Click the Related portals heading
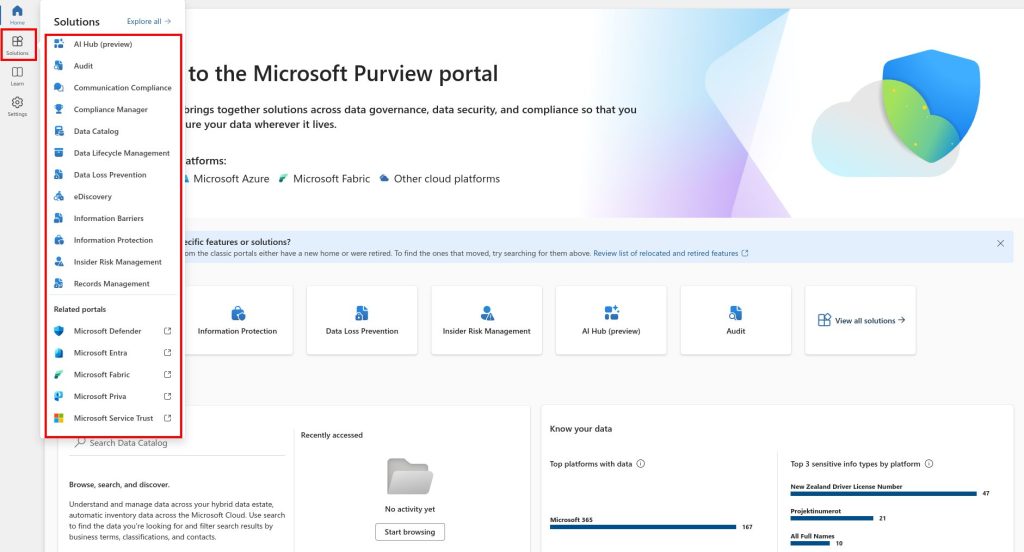This screenshot has width=1024, height=552. [x=80, y=309]
